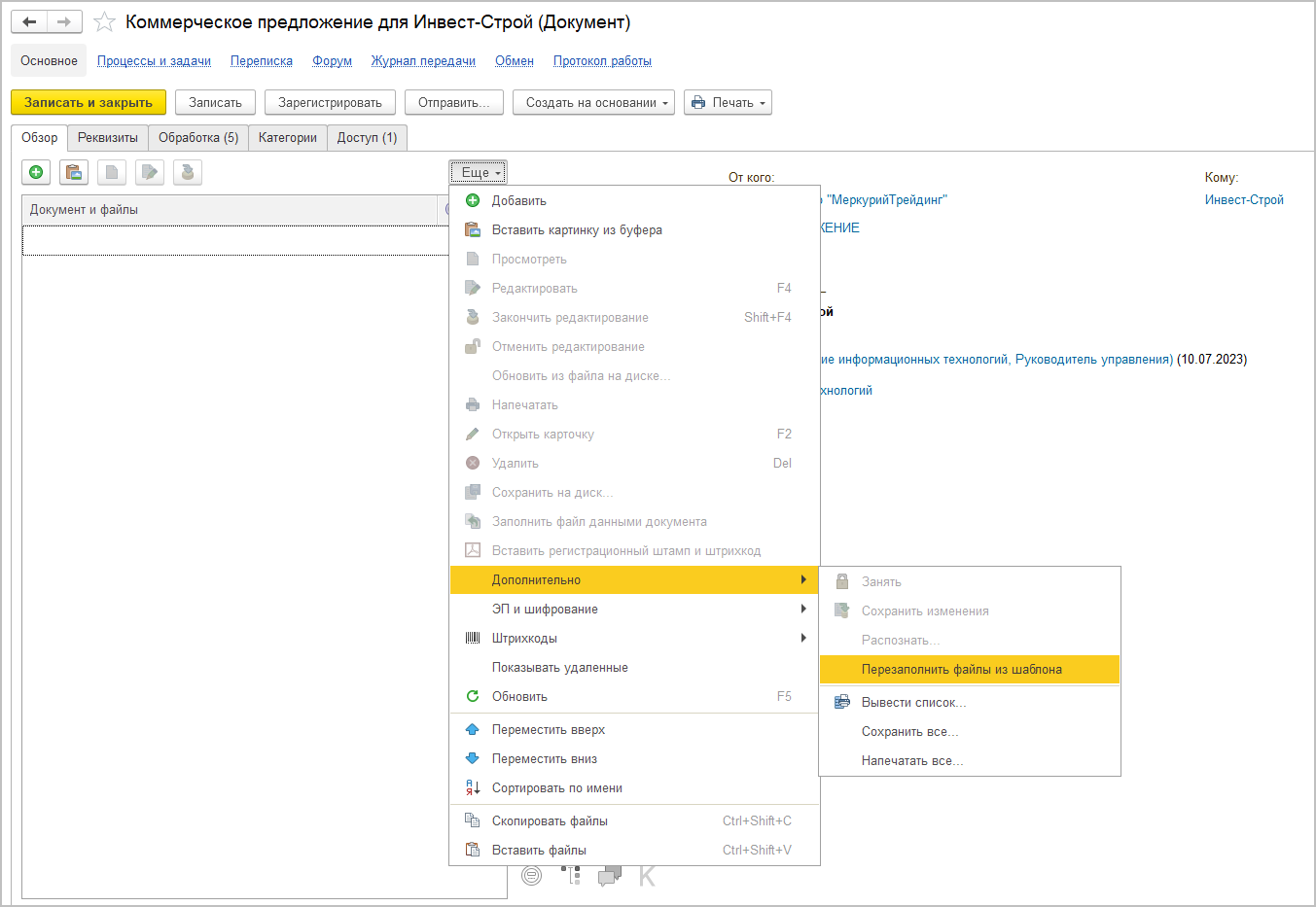Go forward using the right arrow button
Viewport: 1316px width, 907px height.
coord(64,21)
